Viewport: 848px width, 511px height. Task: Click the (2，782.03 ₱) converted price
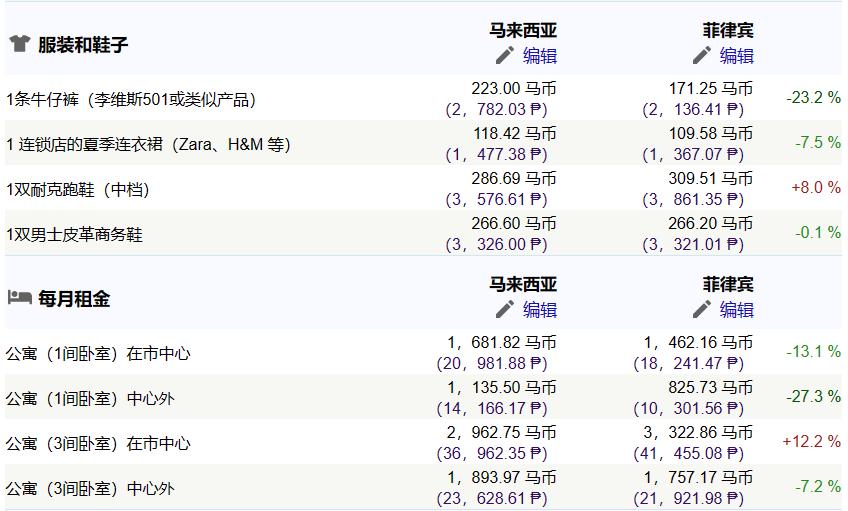(496, 109)
